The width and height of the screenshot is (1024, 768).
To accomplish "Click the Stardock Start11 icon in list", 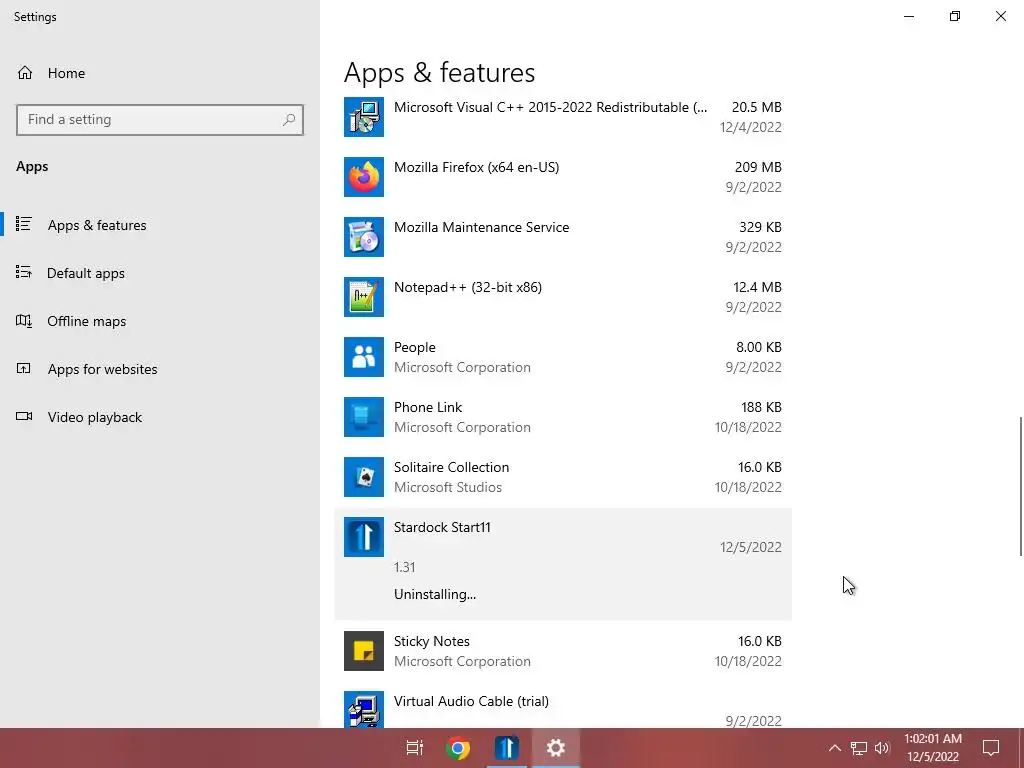I will tap(364, 537).
